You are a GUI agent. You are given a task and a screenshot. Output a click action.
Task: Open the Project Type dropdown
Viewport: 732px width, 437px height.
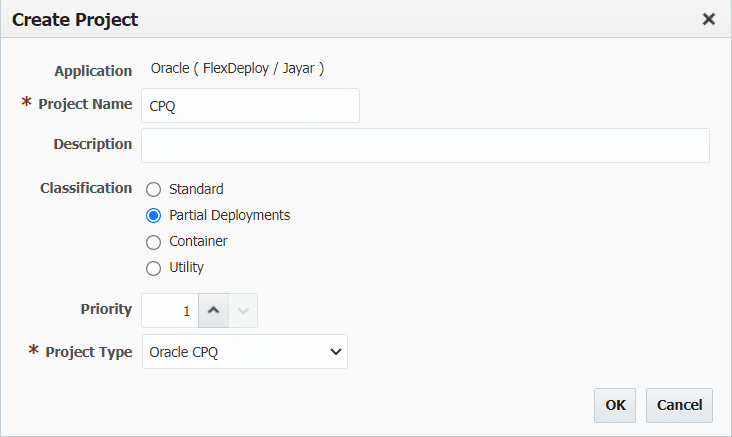pyautogui.click(x=245, y=352)
